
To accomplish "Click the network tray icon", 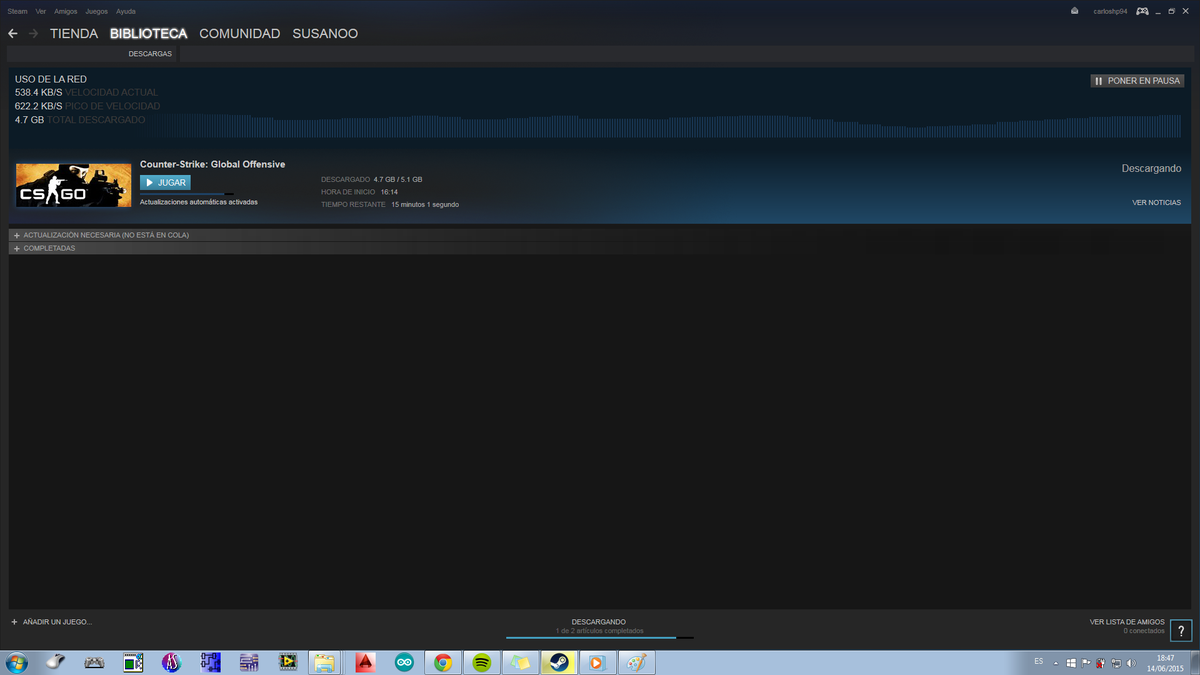I will [x=1115, y=662].
